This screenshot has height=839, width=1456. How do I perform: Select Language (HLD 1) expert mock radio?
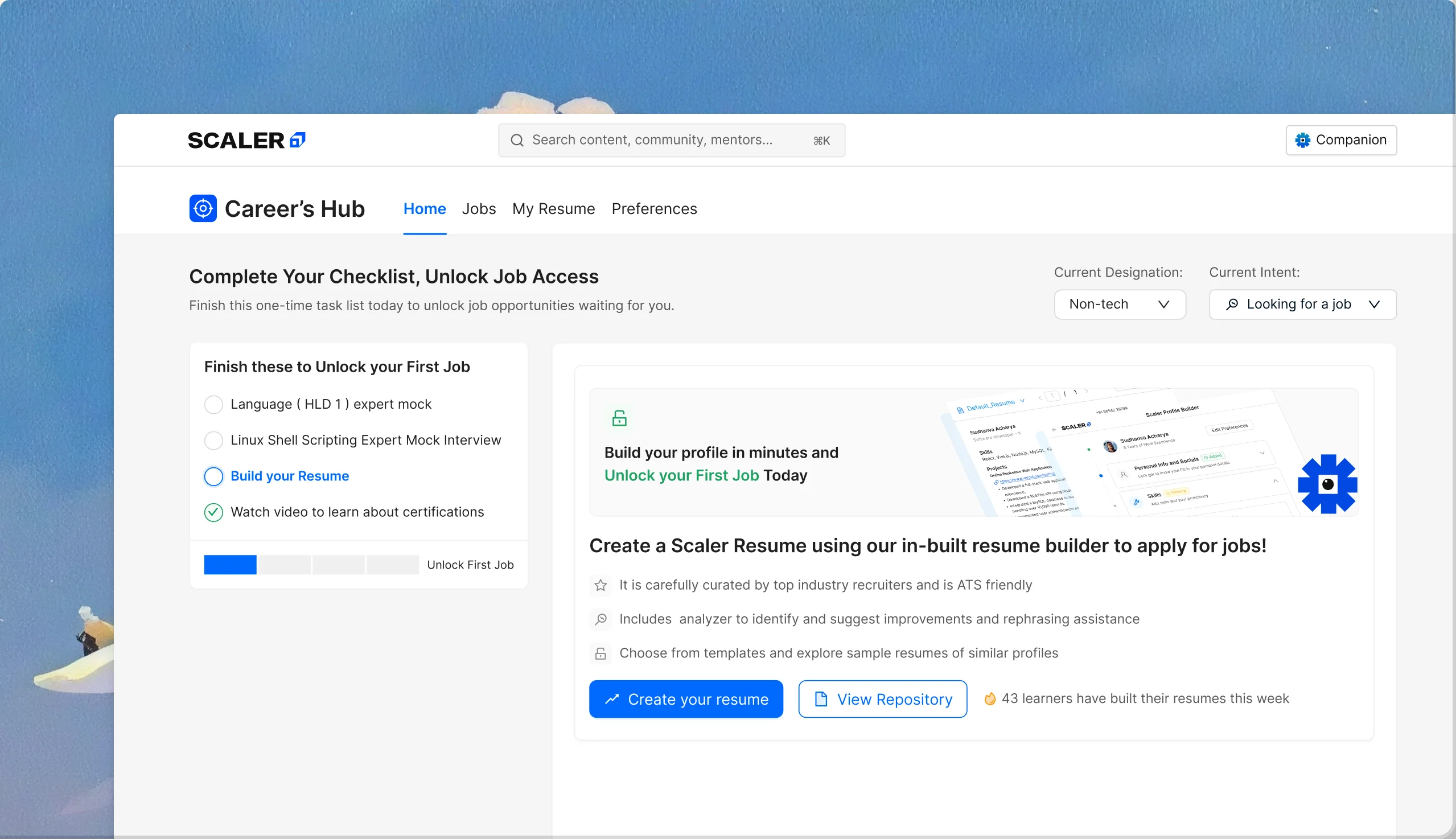213,405
